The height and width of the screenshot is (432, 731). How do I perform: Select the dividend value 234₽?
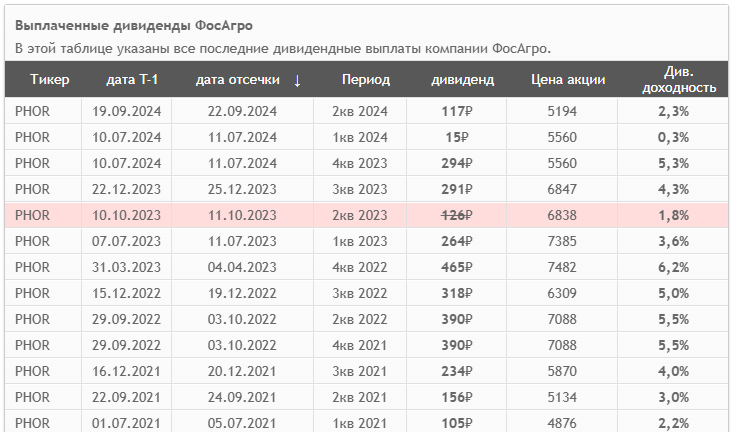pyautogui.click(x=457, y=371)
